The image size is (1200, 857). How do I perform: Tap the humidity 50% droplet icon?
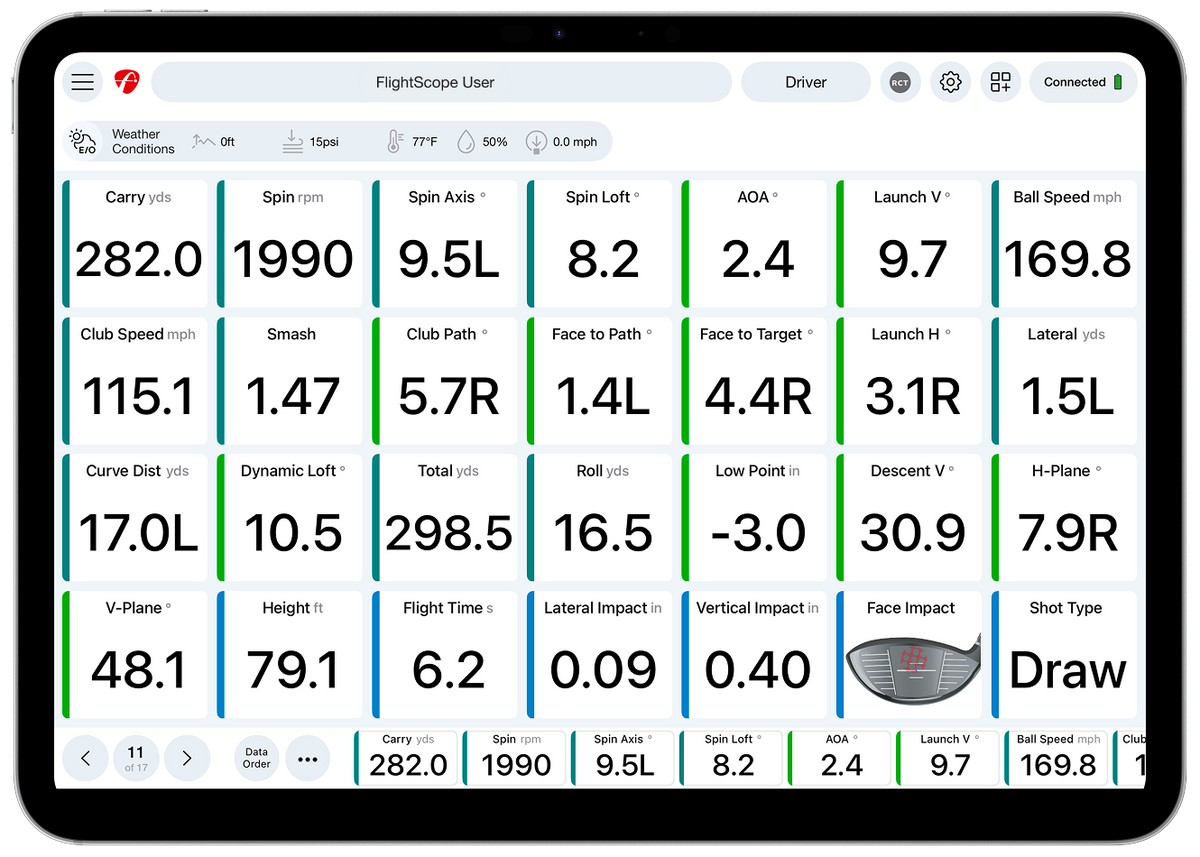(466, 141)
